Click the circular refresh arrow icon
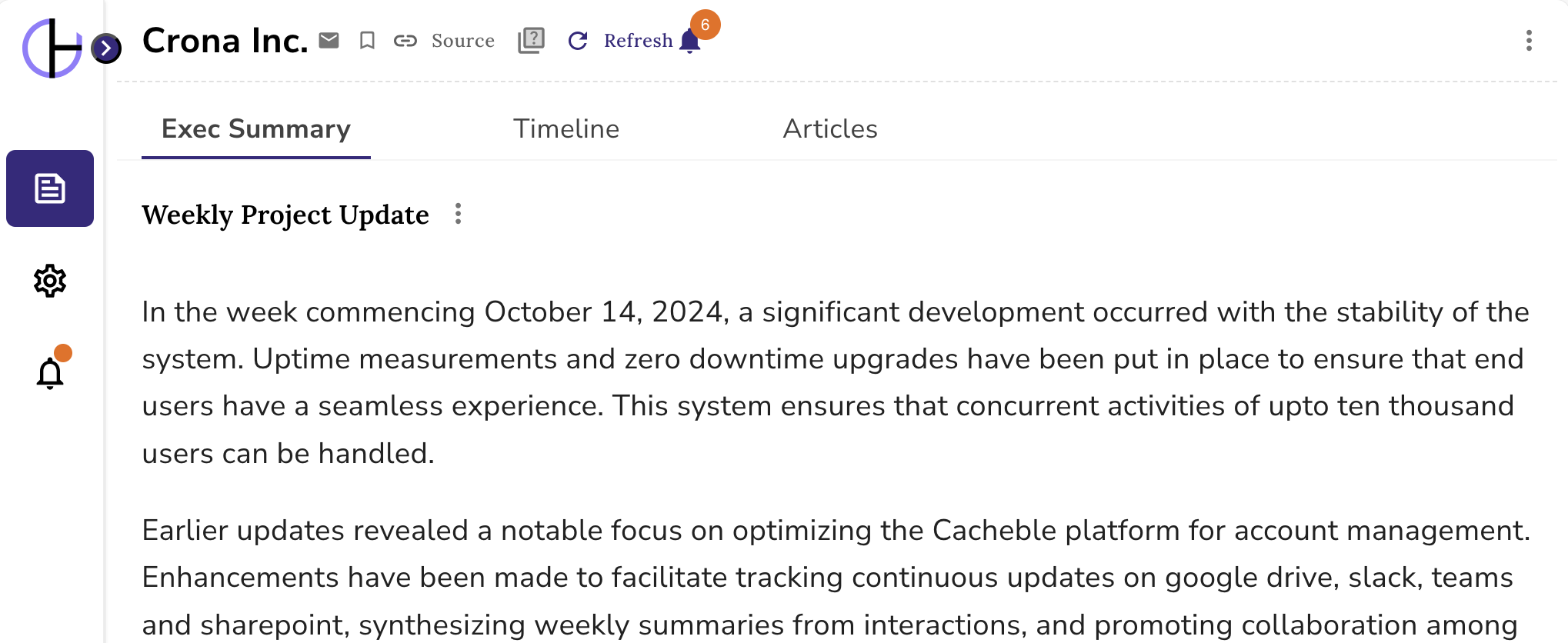This screenshot has width=1568, height=643. coord(578,41)
